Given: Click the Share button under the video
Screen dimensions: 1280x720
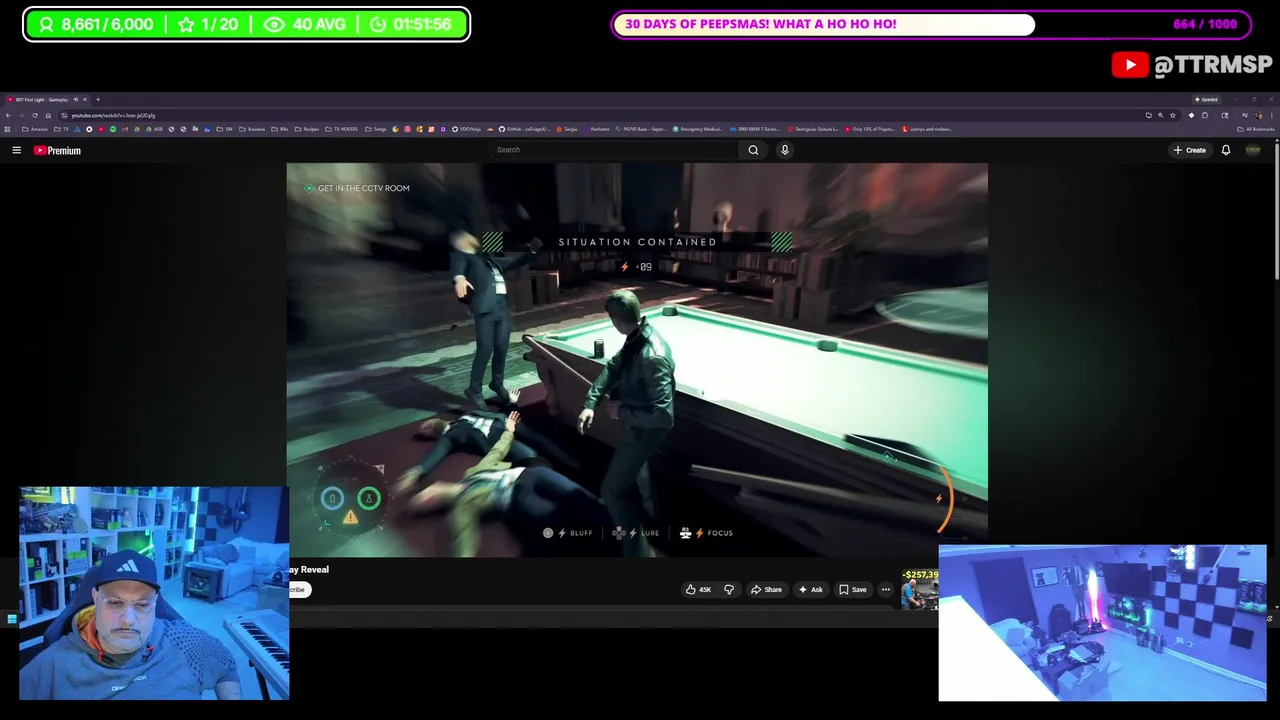Looking at the screenshot, I should point(766,590).
